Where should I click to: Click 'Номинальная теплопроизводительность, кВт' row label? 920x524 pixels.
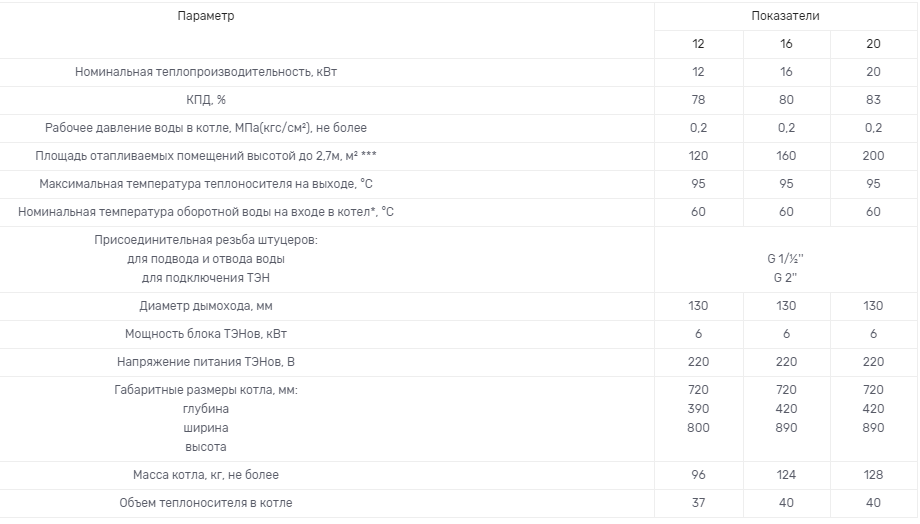point(213,72)
